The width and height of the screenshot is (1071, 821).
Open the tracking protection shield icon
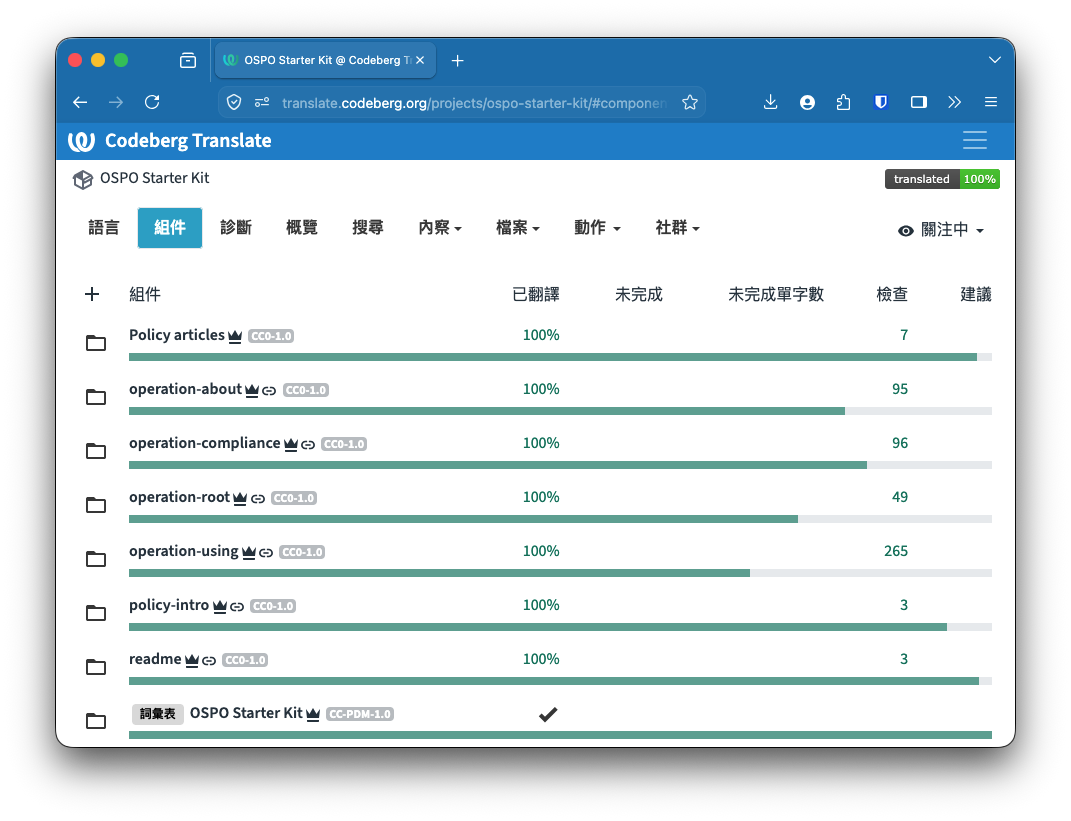pos(234,102)
